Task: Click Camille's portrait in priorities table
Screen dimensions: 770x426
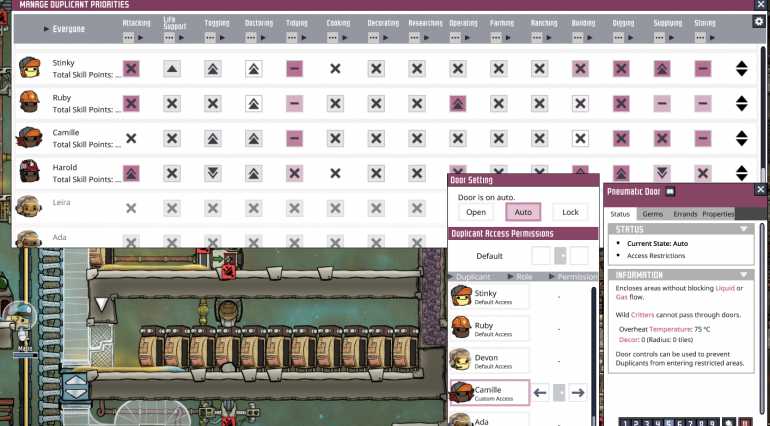Action: [x=29, y=137]
